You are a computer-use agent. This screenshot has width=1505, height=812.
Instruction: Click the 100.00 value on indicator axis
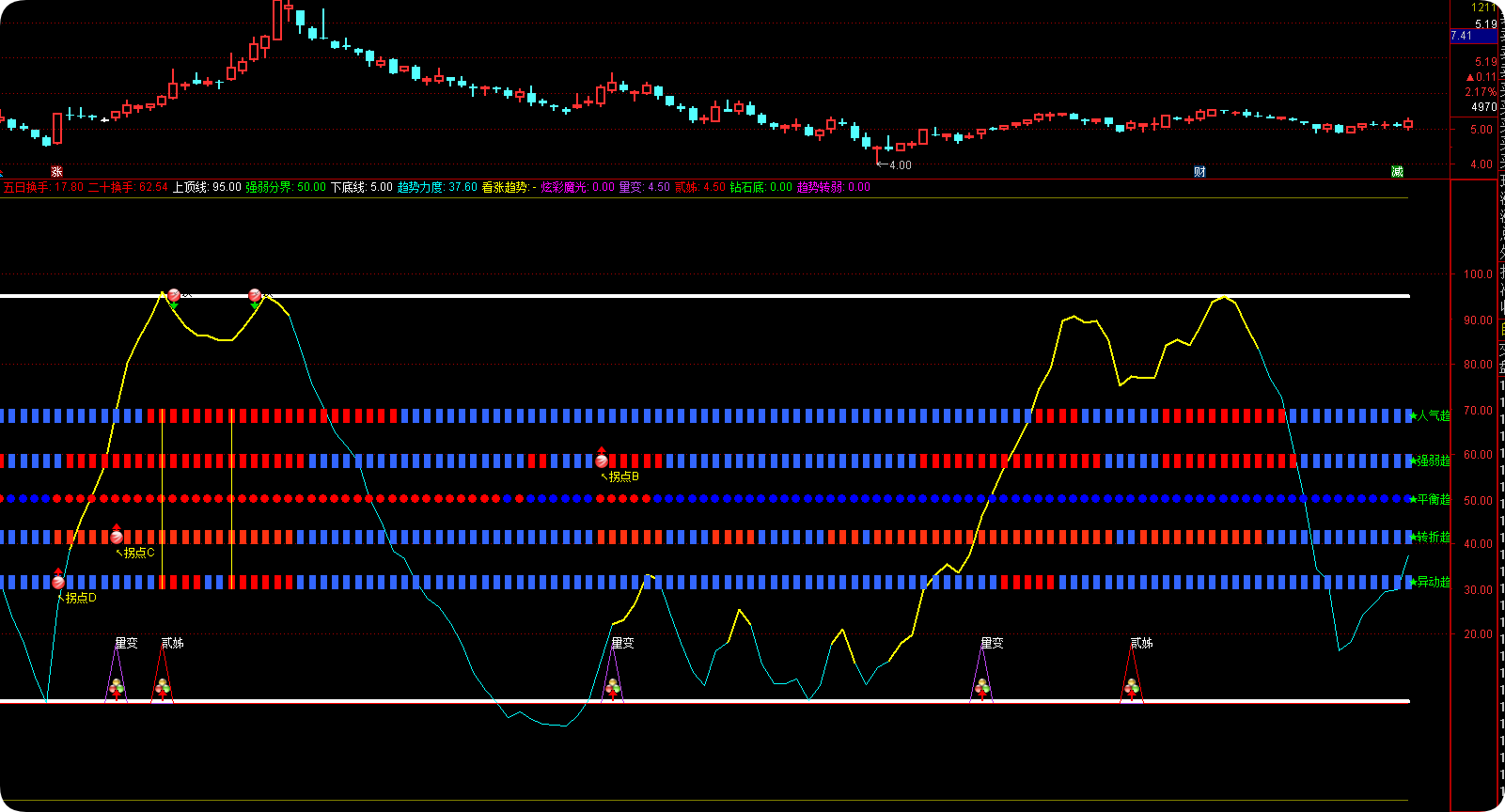click(x=1478, y=274)
